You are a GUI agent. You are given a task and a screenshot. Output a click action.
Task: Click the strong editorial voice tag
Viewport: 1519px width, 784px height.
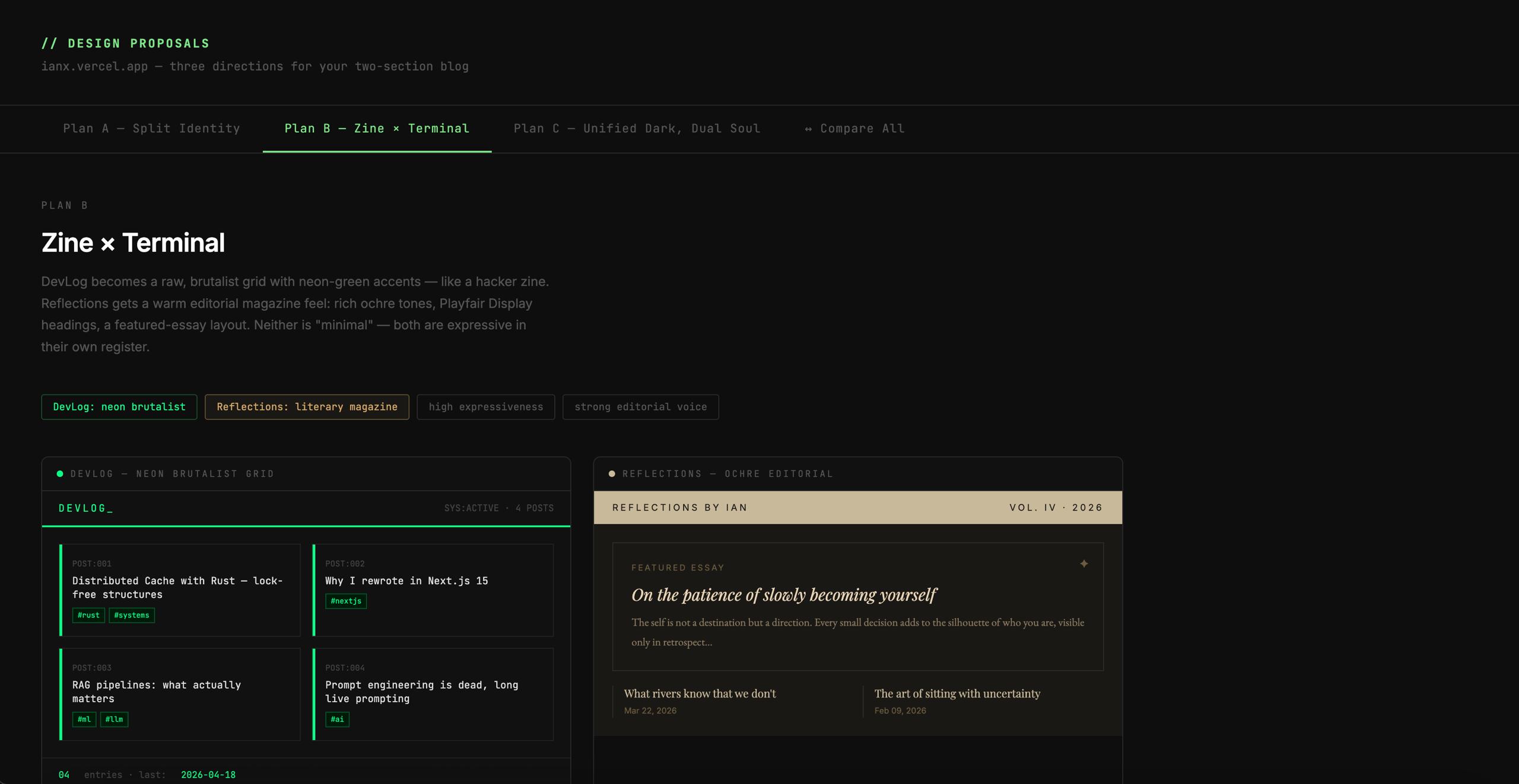tap(640, 407)
